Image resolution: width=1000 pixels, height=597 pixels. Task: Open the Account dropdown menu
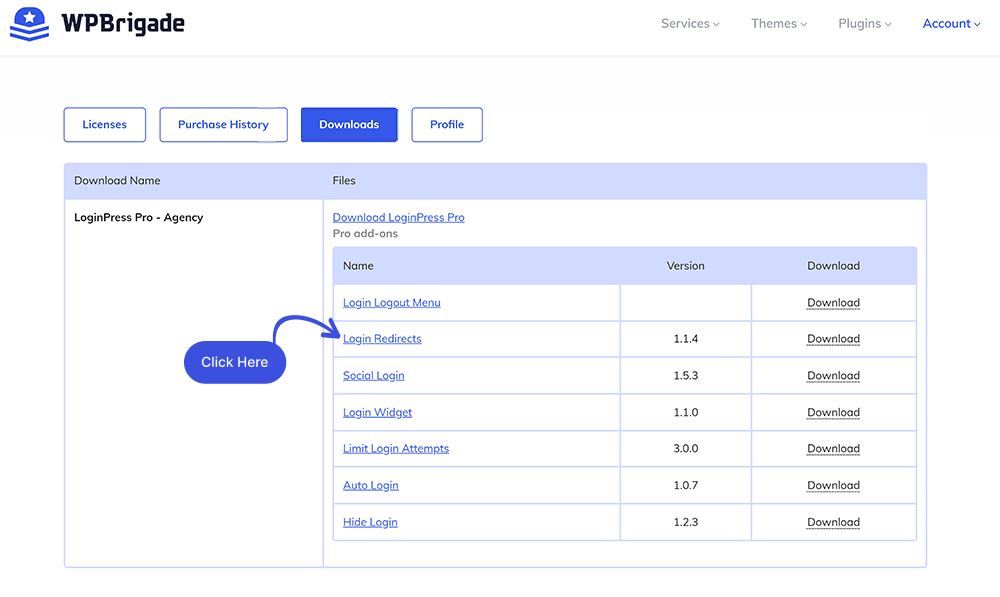(951, 24)
